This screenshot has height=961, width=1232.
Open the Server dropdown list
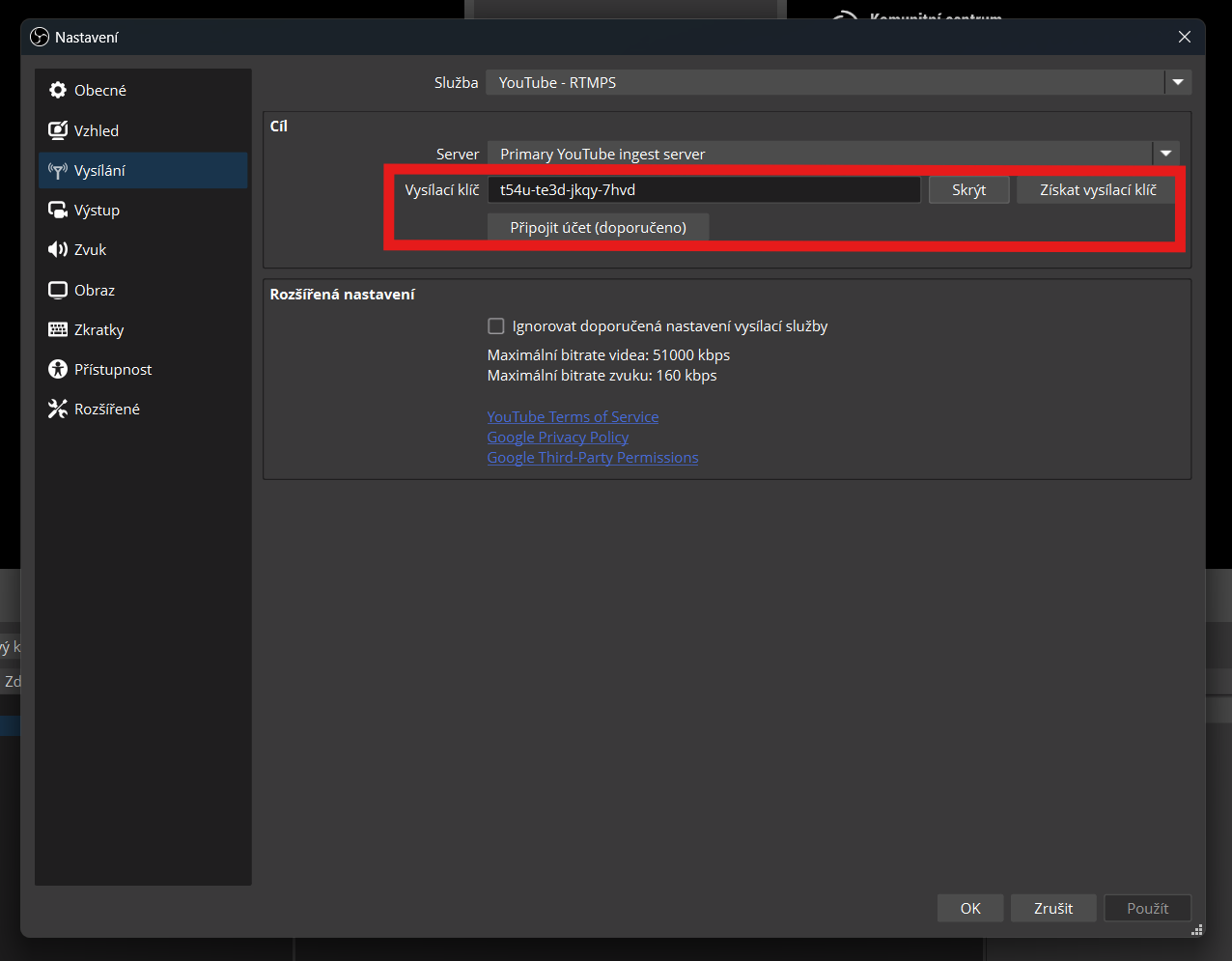1165,154
